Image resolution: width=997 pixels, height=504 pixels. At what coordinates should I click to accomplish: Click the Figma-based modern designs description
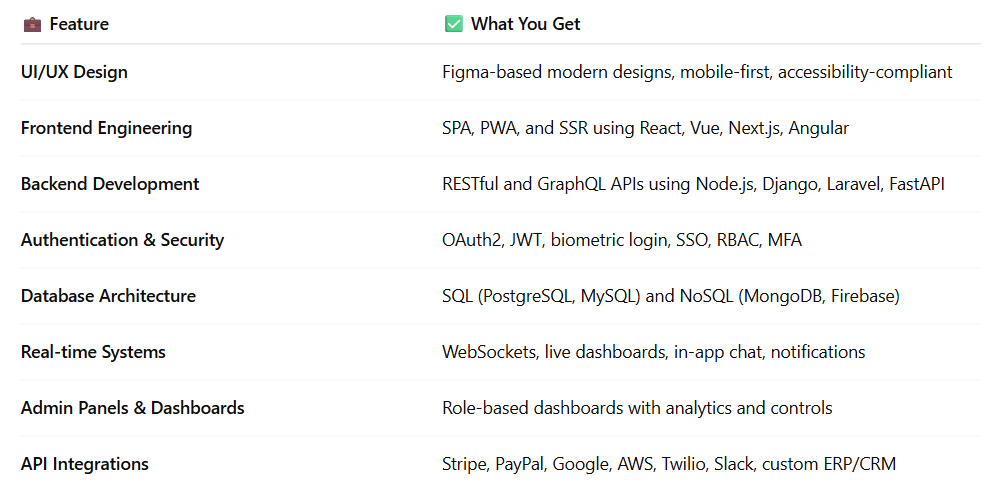click(x=697, y=72)
